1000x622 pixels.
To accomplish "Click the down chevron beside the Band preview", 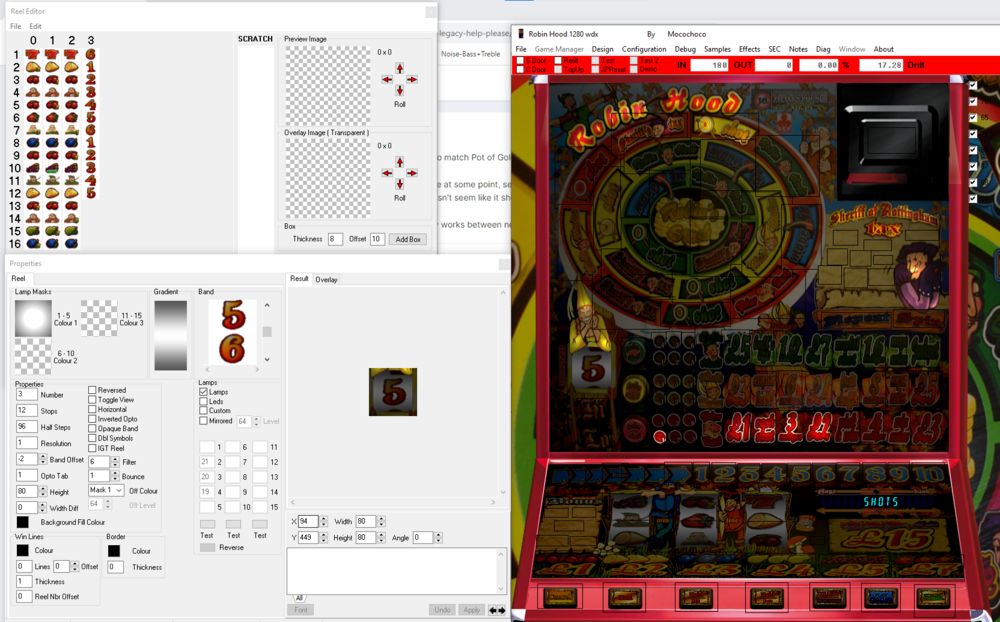I will click(x=267, y=359).
